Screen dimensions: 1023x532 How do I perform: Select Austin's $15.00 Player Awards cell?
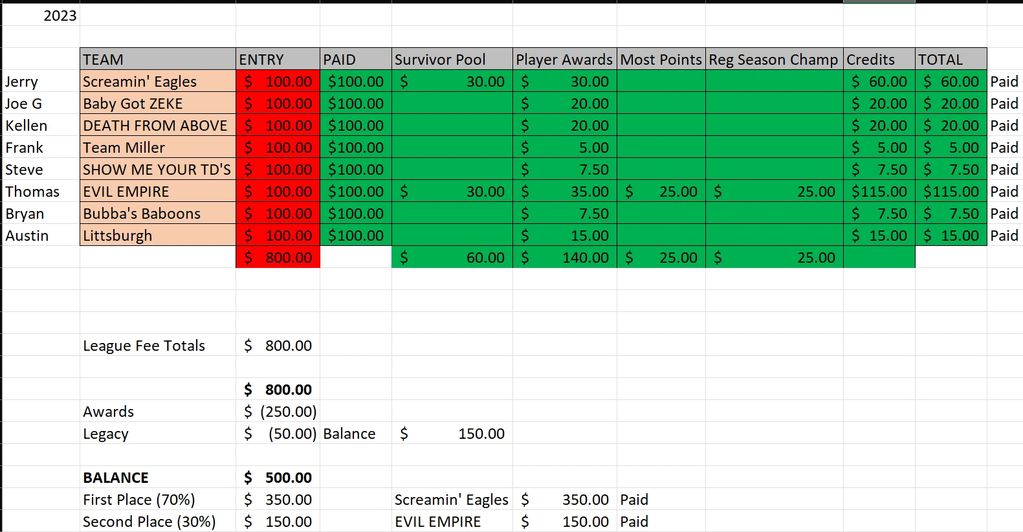[x=564, y=236]
